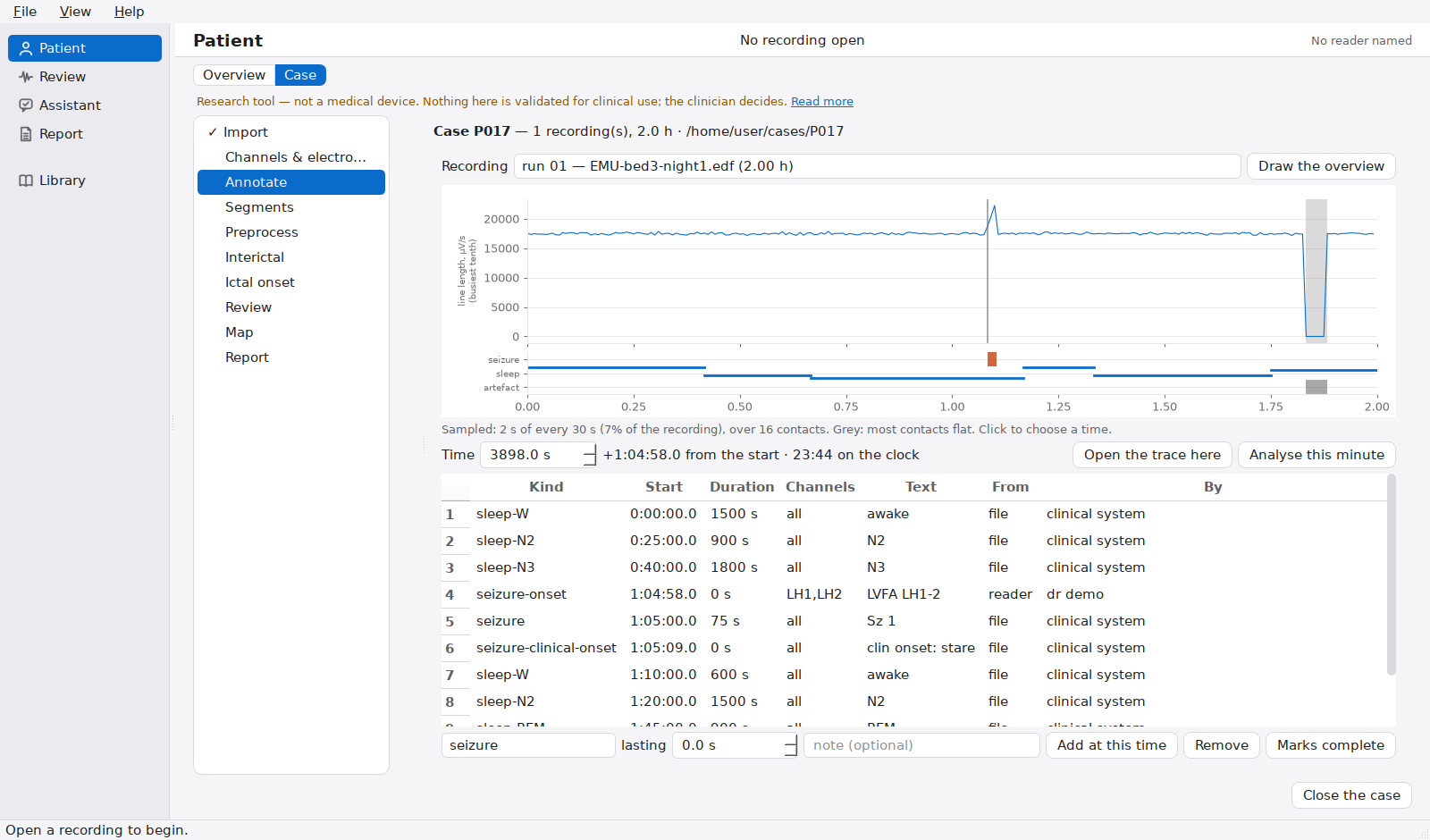Adjust the Time stepper arrows
The height and width of the screenshot is (840, 1430).
[589, 455]
